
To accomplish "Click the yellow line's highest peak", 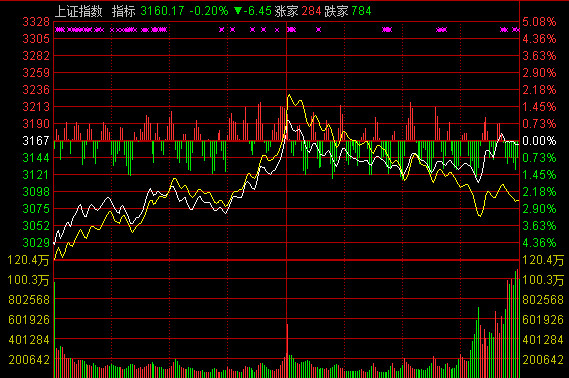I will [289, 95].
